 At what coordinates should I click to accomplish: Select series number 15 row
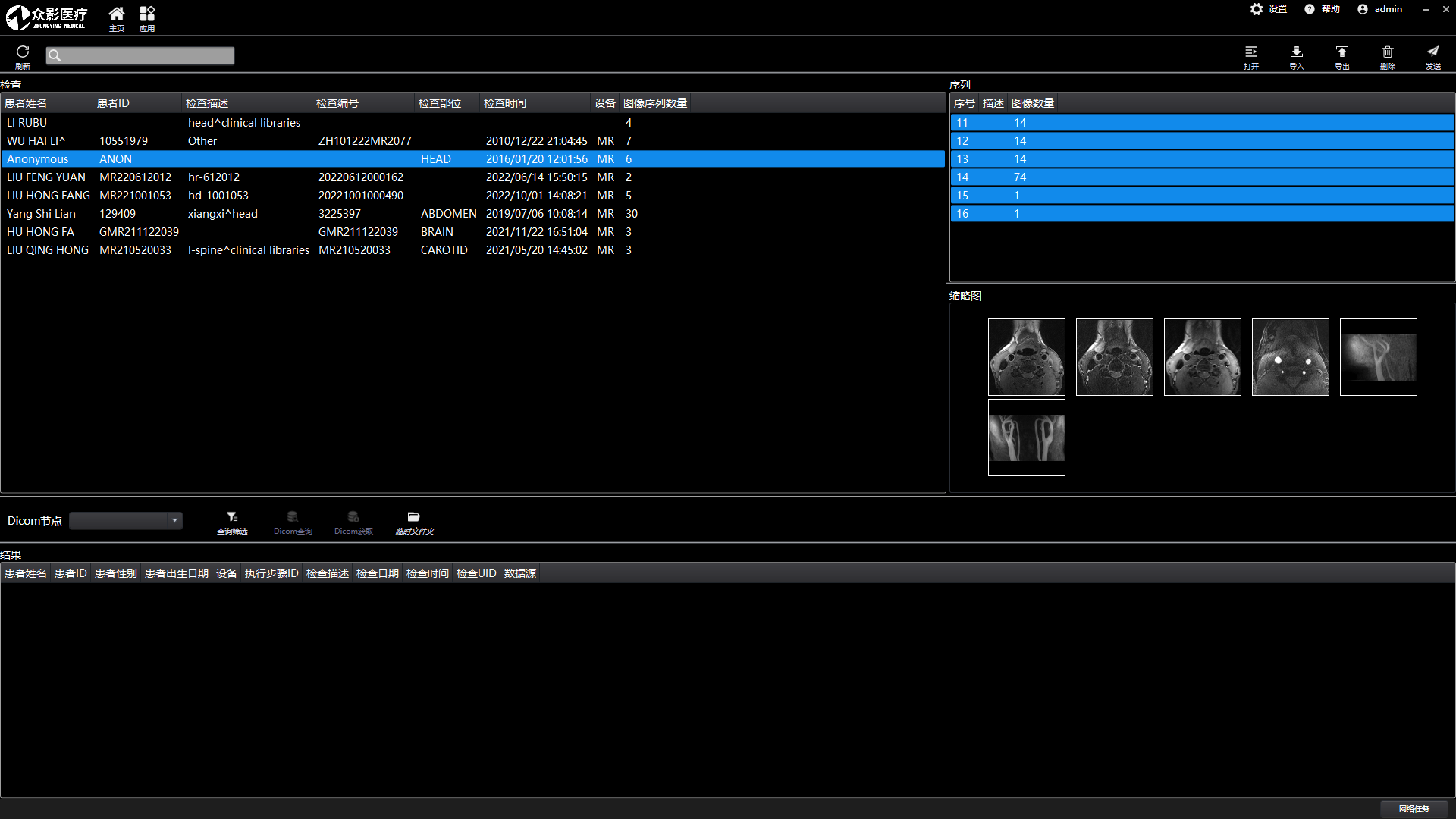(x=1202, y=196)
